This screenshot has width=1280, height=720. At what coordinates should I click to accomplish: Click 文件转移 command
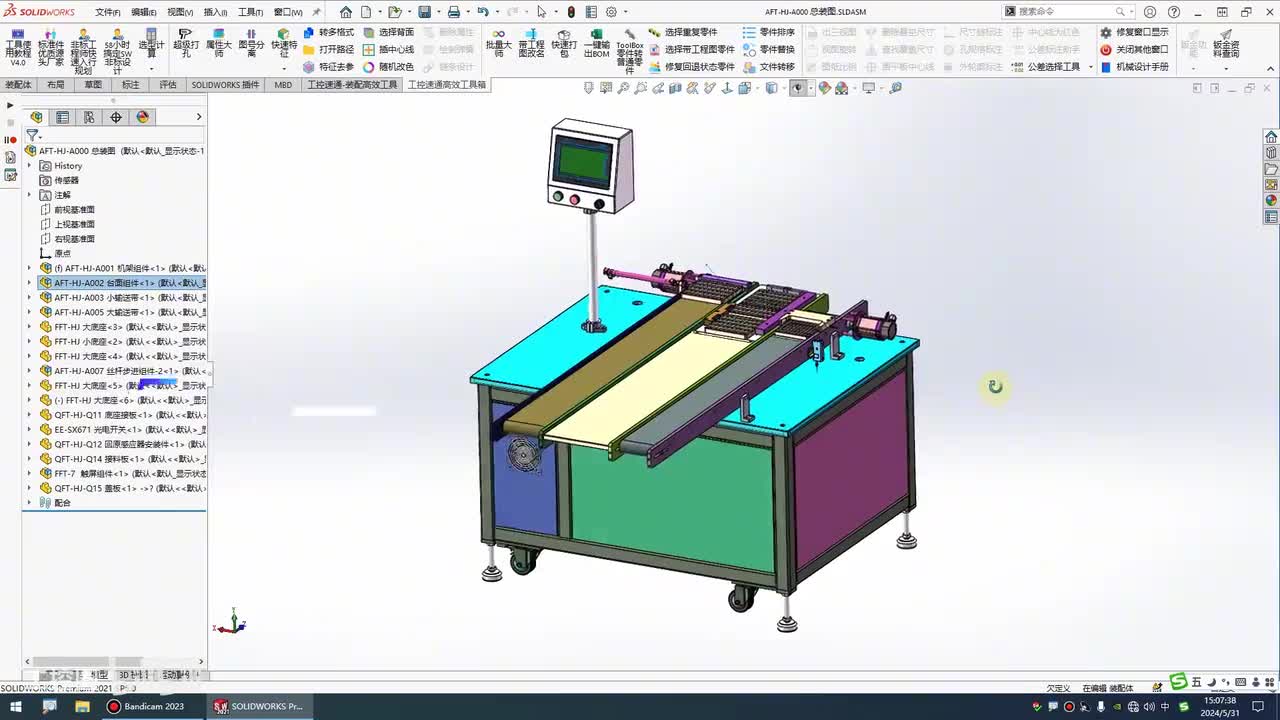[x=769, y=67]
